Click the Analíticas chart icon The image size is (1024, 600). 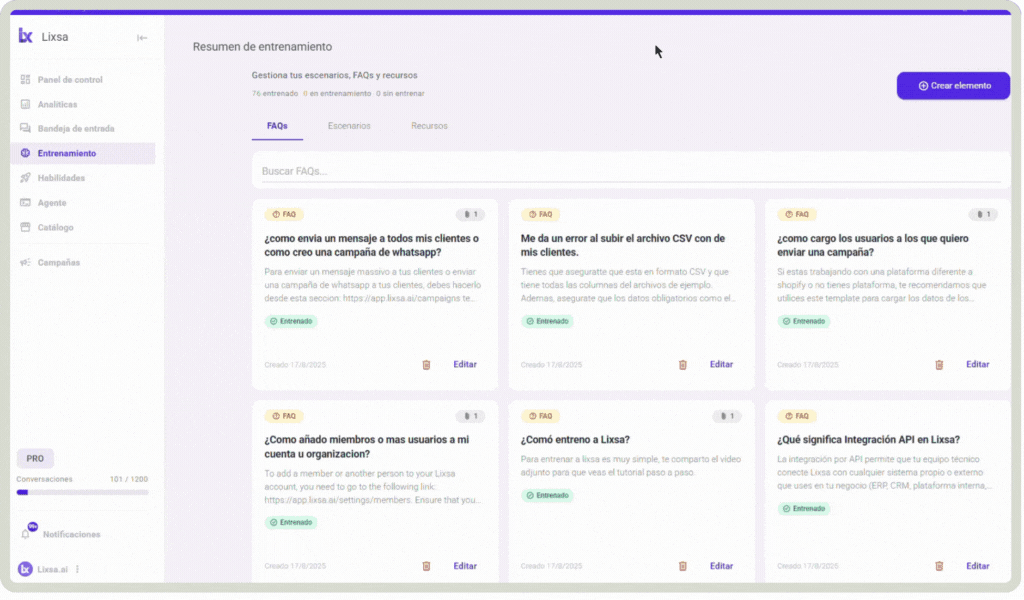(x=26, y=104)
